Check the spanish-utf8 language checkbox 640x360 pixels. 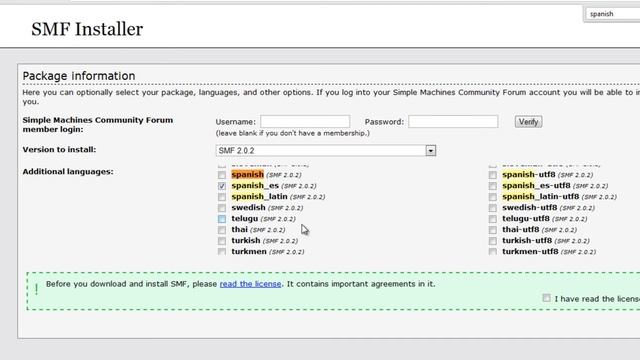[x=493, y=175]
